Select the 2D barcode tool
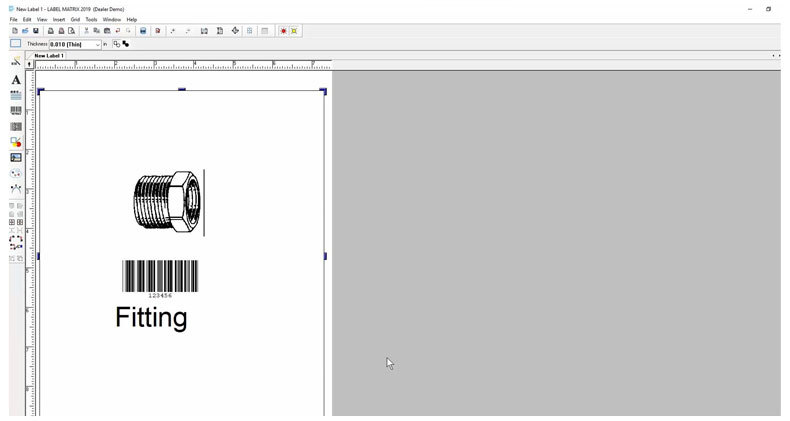The image size is (790, 421). (x=16, y=126)
